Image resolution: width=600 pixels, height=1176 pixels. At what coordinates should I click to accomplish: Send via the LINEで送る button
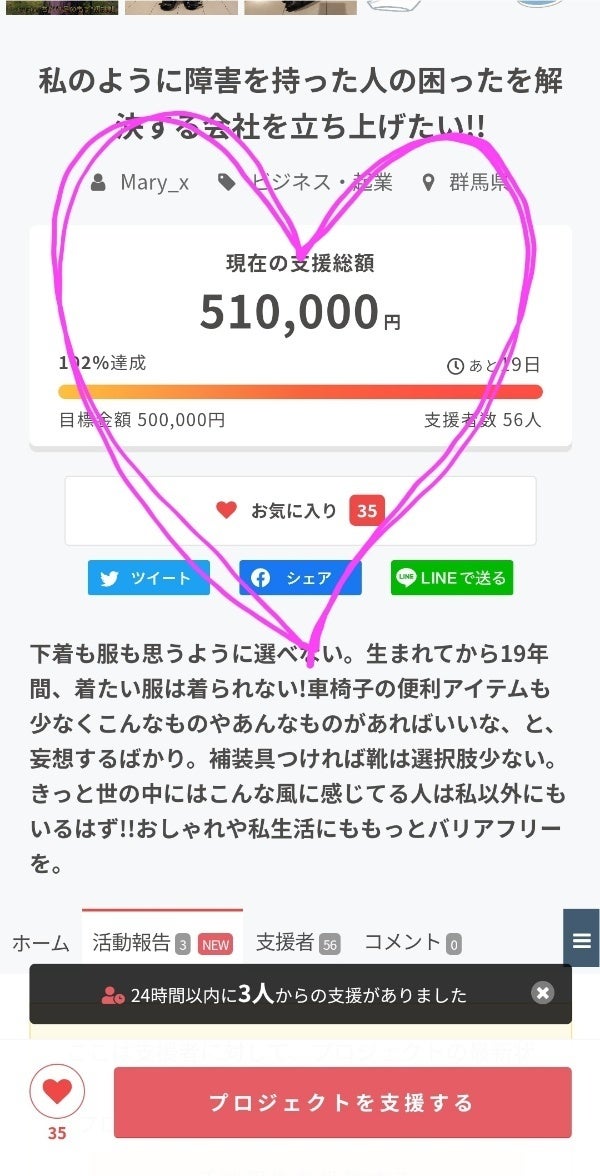pos(452,578)
